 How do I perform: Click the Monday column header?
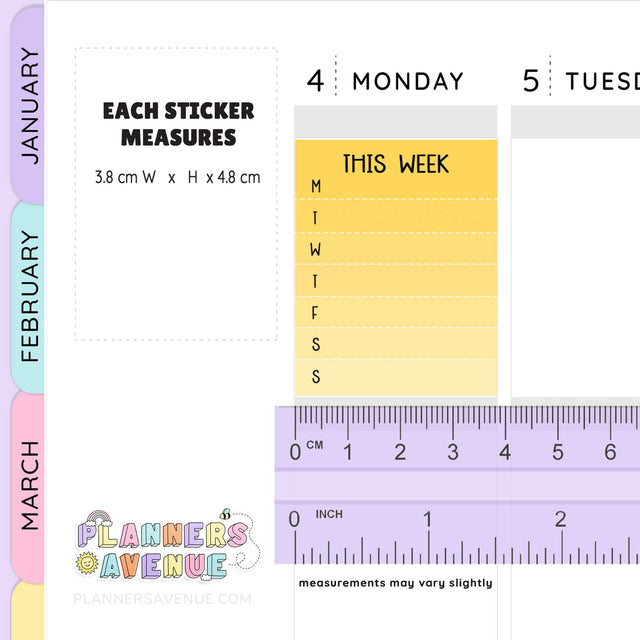click(408, 81)
